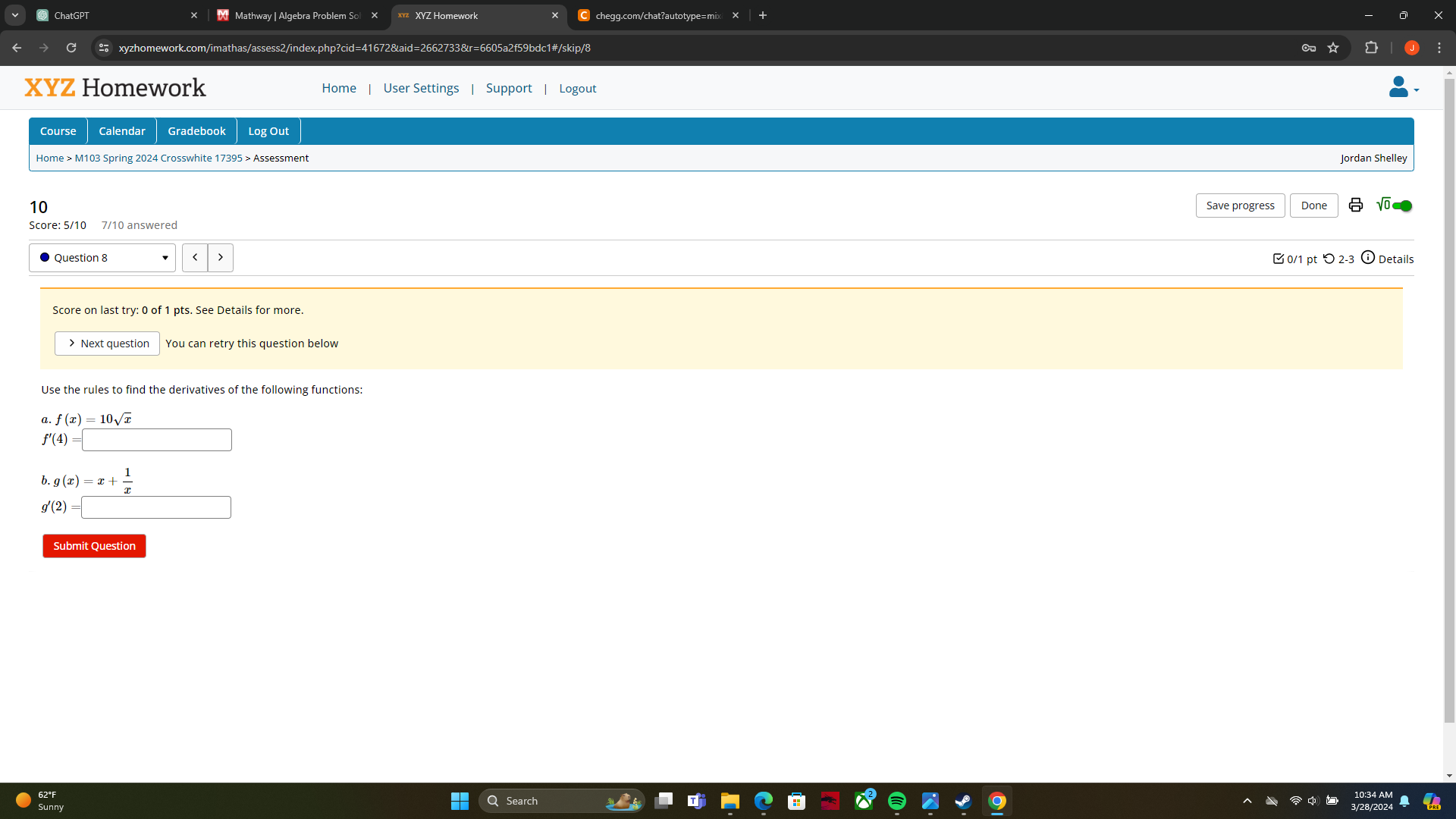Click the question completion checkmark near 0/1 pt
The image size is (1456, 819).
pos(1278,259)
